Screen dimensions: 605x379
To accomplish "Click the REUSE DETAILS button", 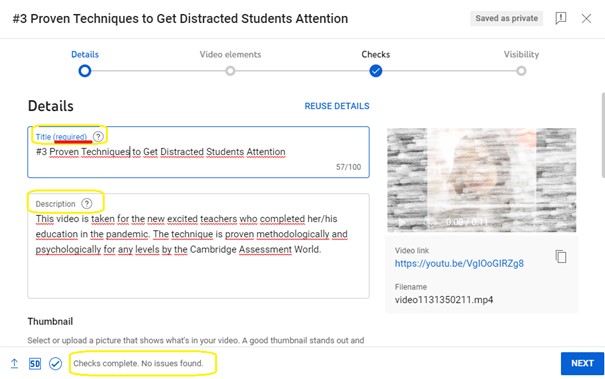I will click(337, 106).
